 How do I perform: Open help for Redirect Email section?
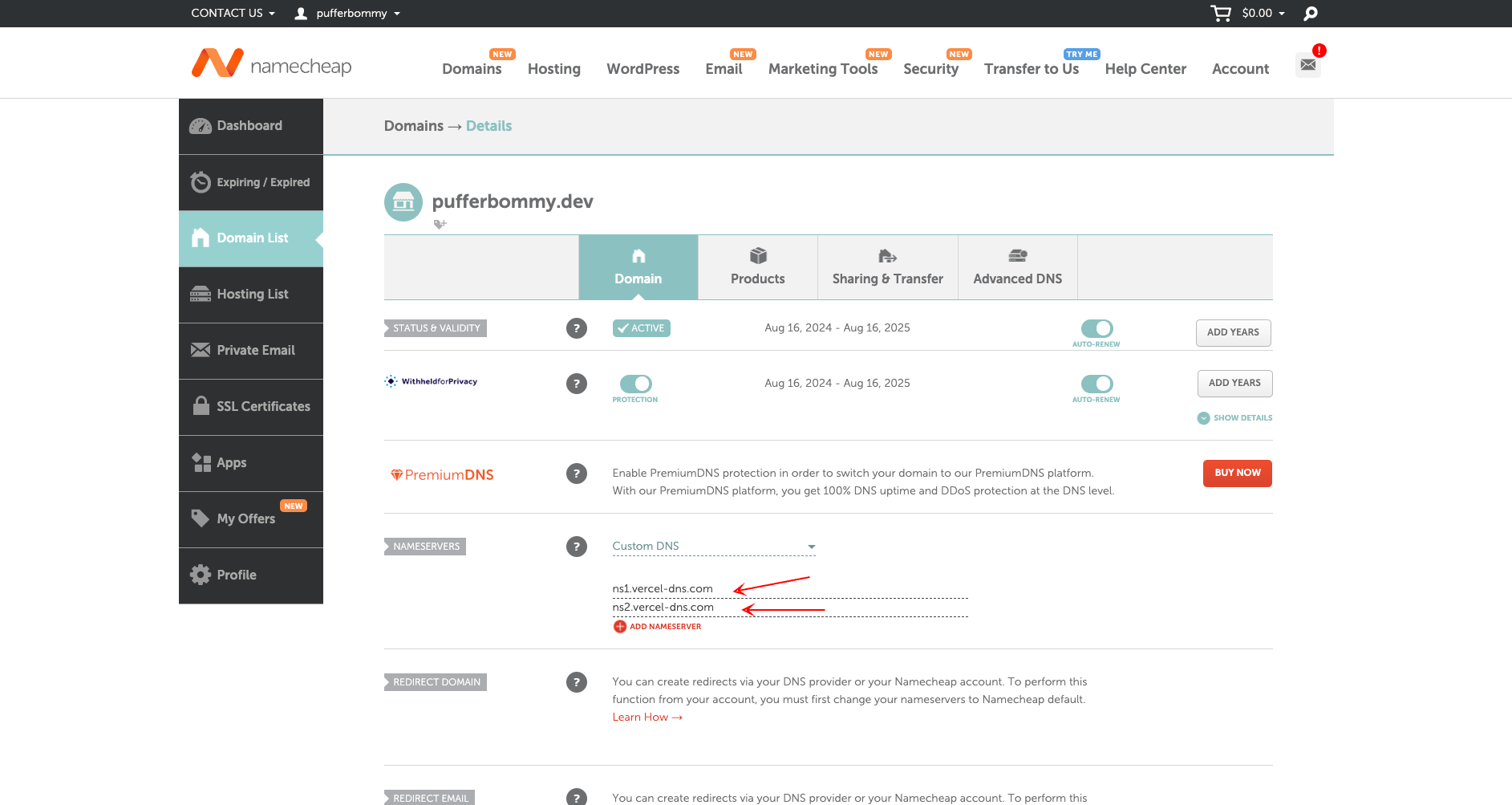577,797
